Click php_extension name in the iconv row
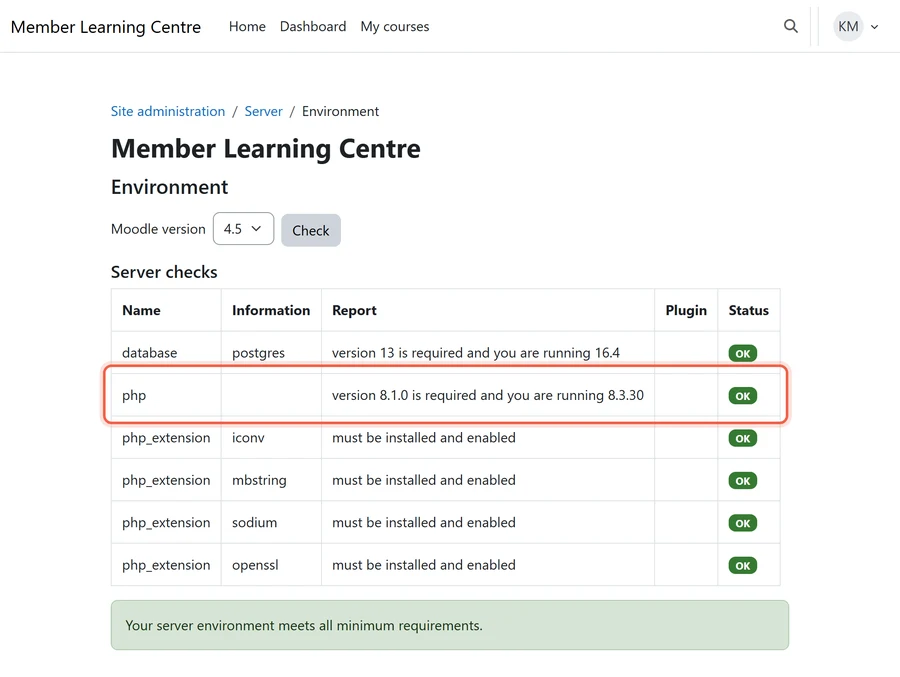This screenshot has width=900, height=677. (x=166, y=438)
